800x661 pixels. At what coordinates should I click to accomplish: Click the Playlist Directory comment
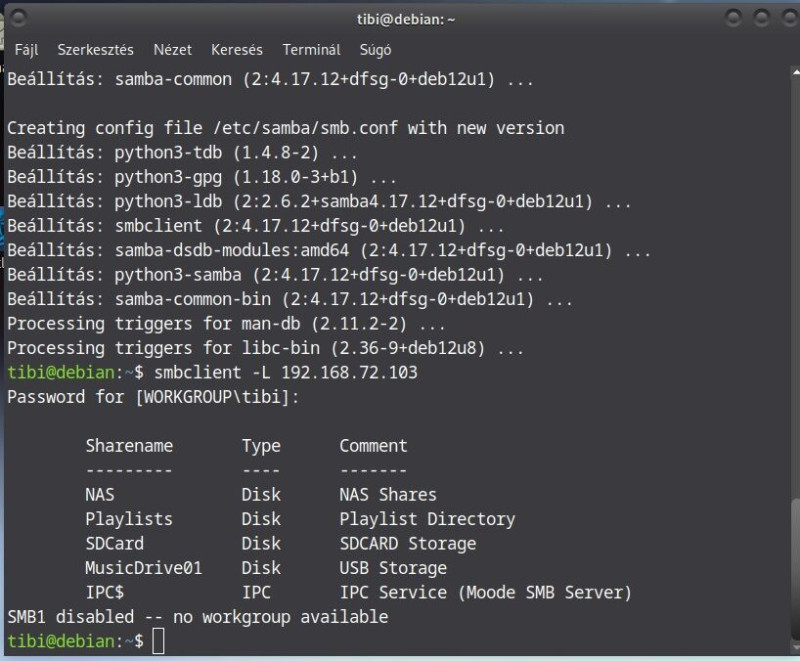coord(427,519)
